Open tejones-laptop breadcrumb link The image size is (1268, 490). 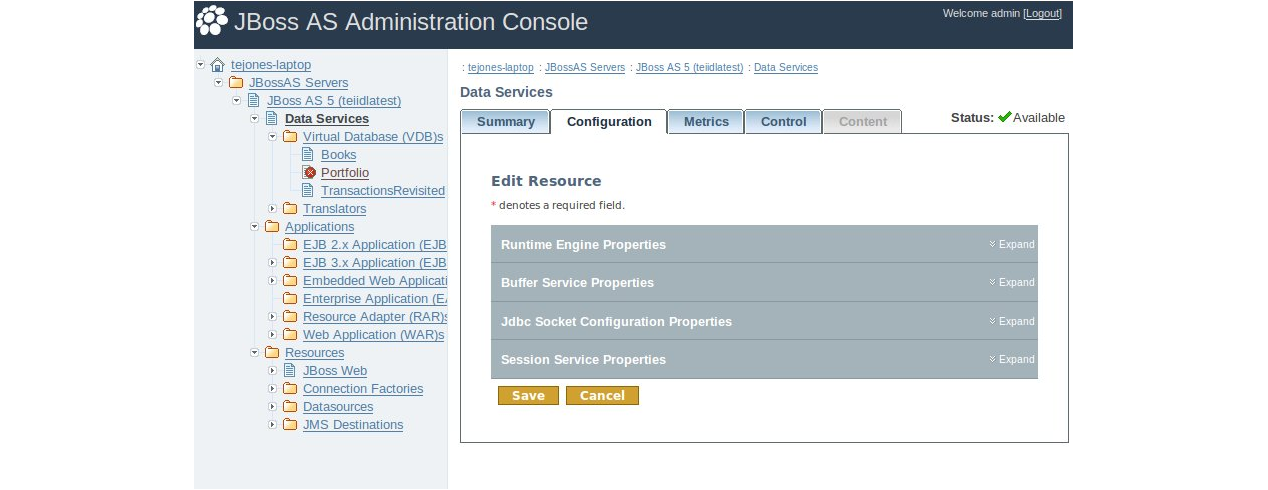click(501, 68)
